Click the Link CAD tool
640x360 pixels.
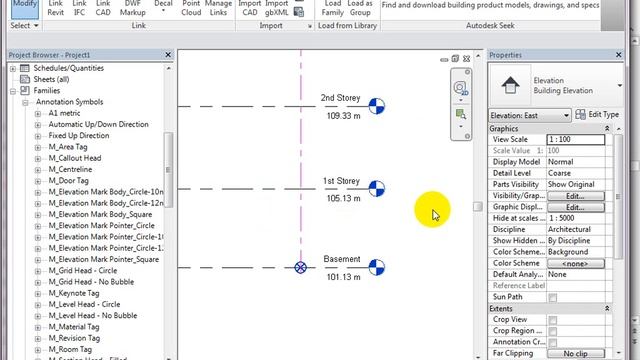point(103,8)
